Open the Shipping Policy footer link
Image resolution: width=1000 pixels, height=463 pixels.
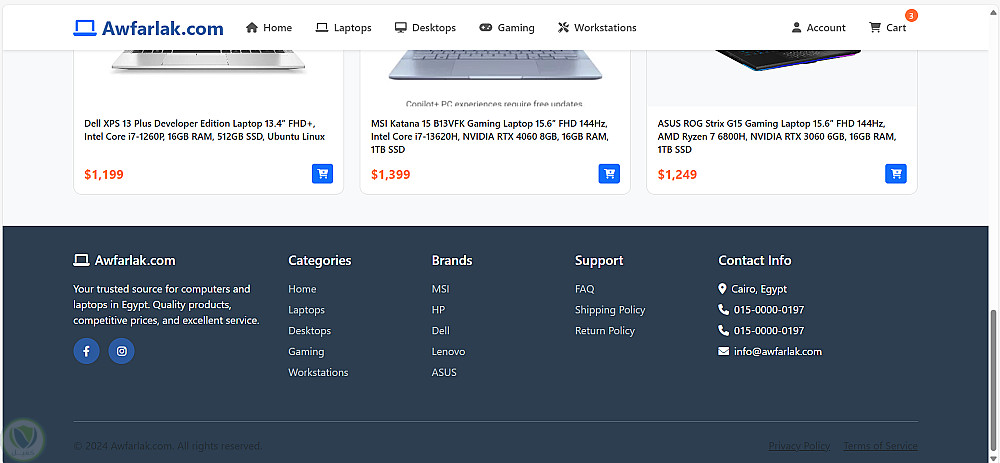[610, 310]
